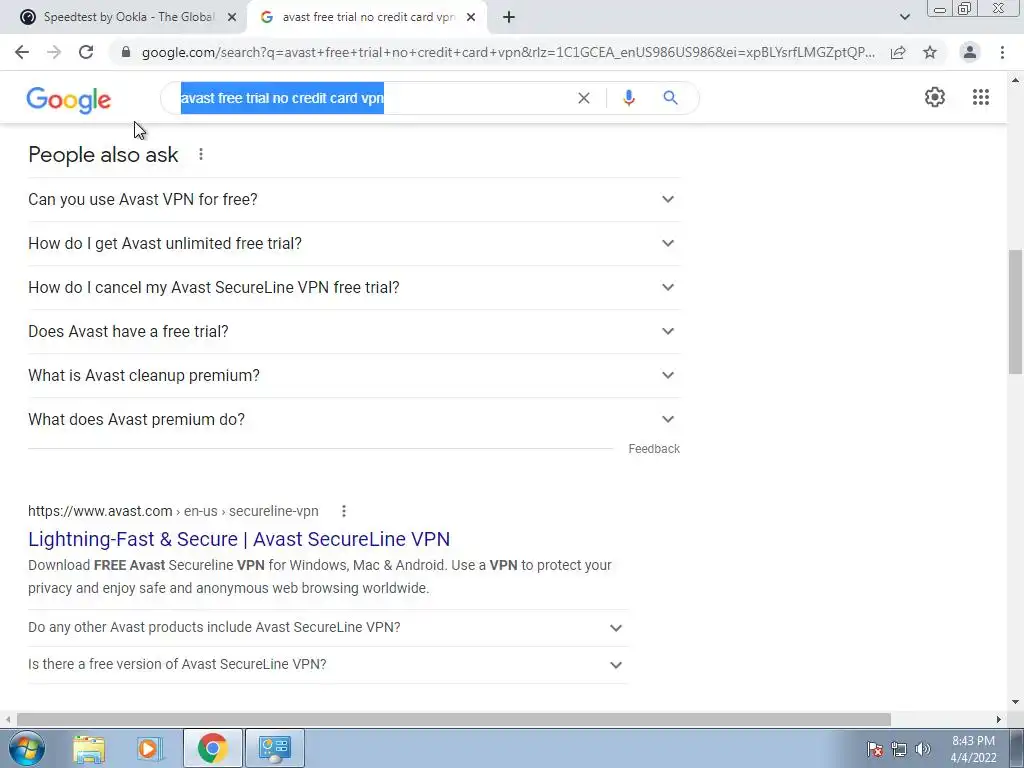The image size is (1024, 768).
Task: Share this page via address bar icon
Action: point(898,52)
